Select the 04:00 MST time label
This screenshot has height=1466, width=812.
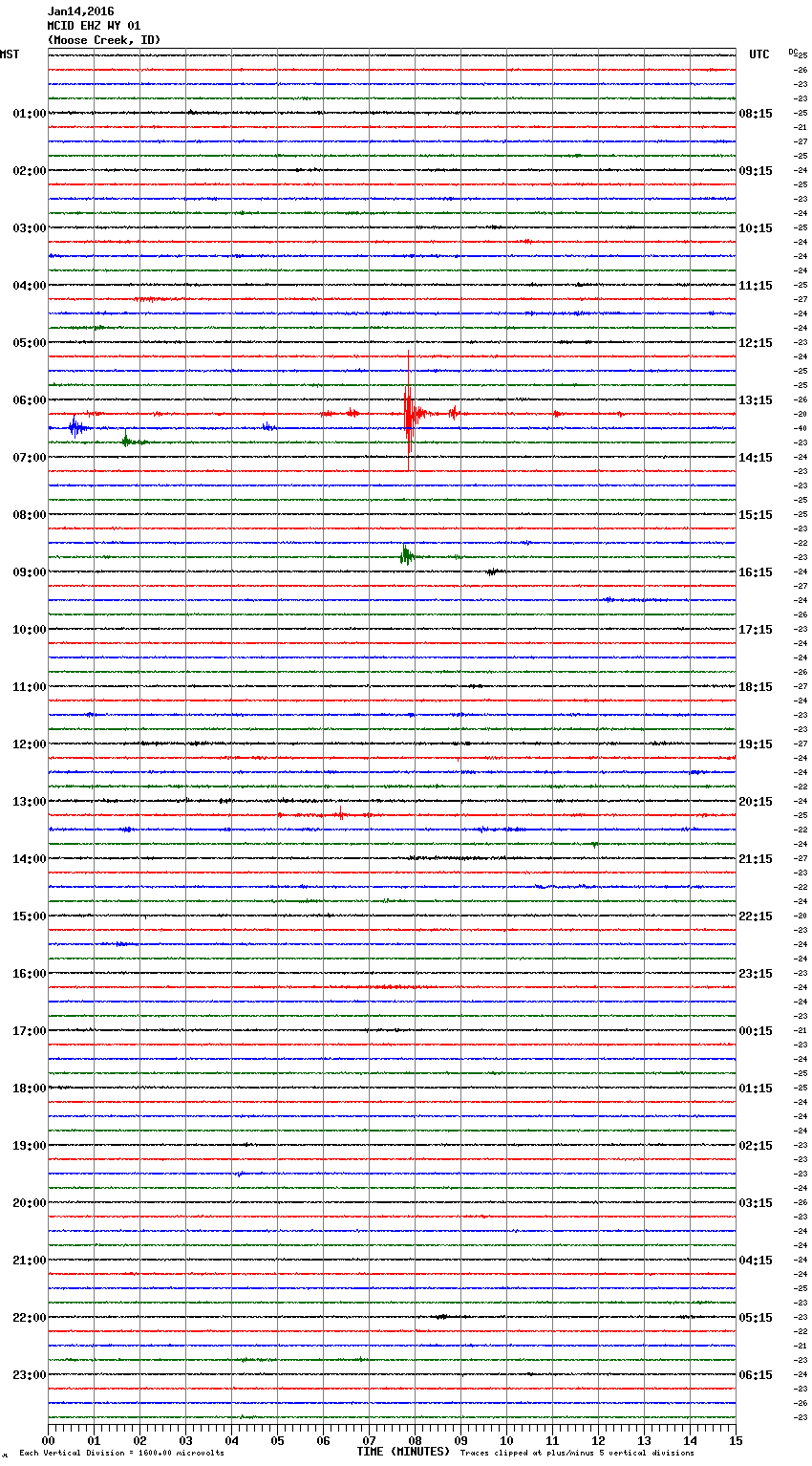[30, 286]
